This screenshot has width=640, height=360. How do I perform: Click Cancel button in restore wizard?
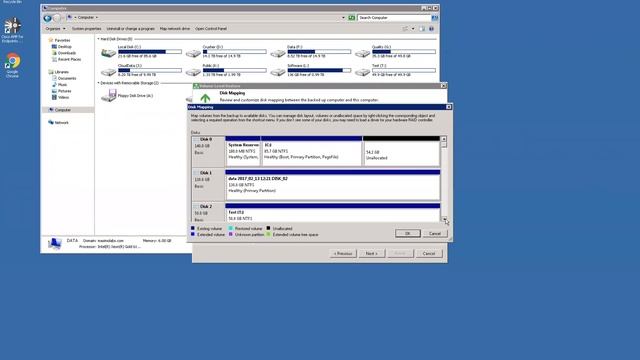pyautogui.click(x=429, y=253)
